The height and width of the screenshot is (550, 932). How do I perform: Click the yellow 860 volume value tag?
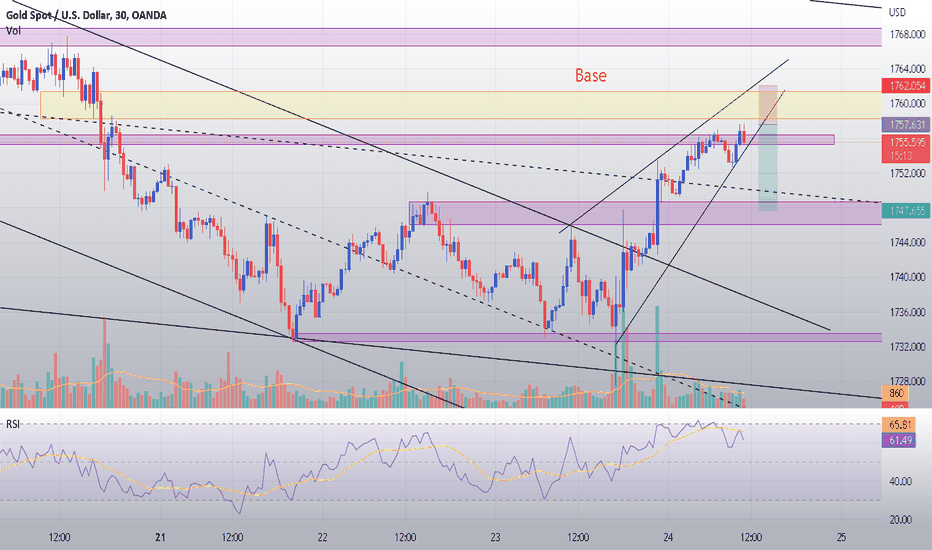pos(896,394)
